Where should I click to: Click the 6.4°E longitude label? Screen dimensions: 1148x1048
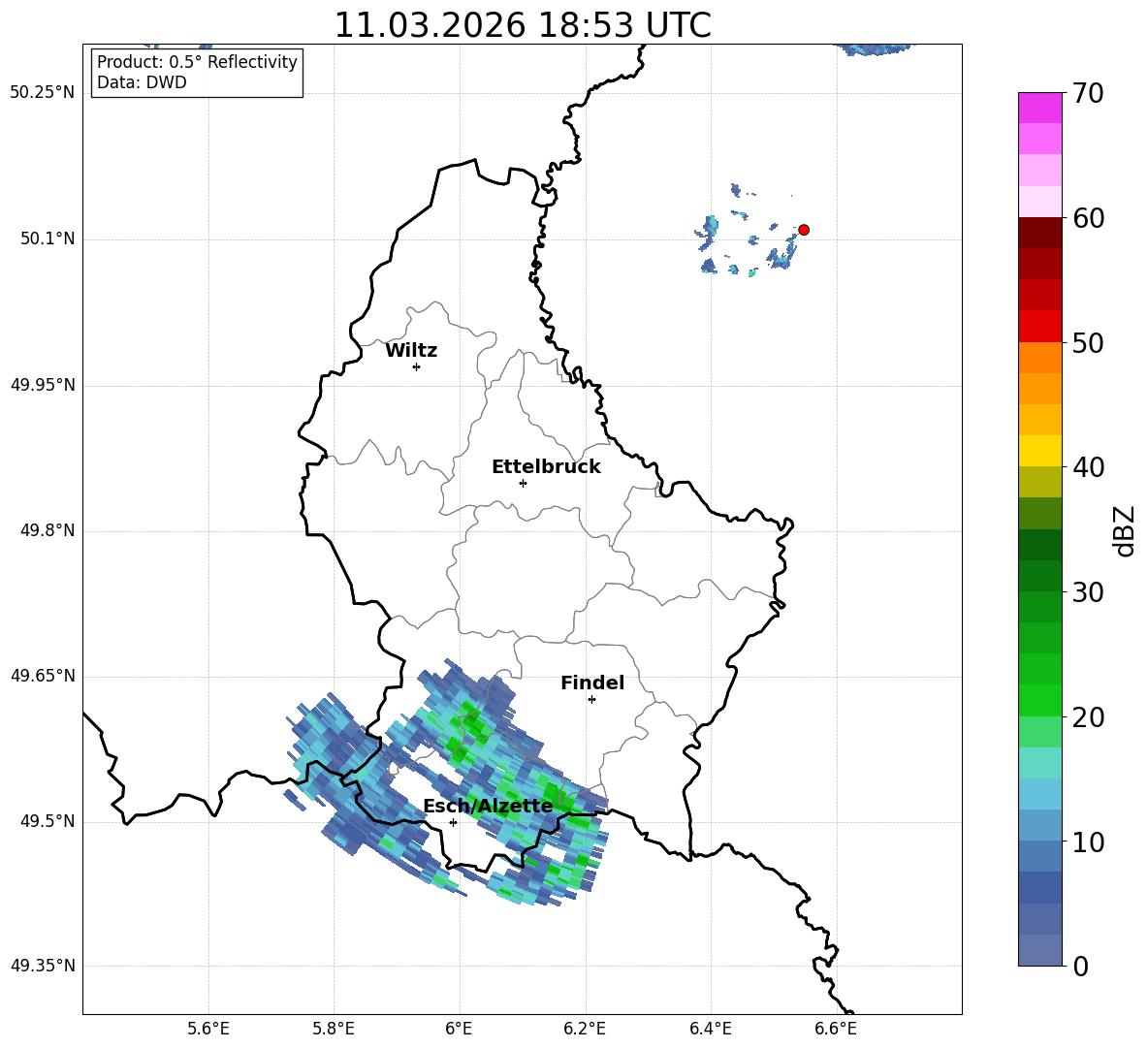point(711,1029)
